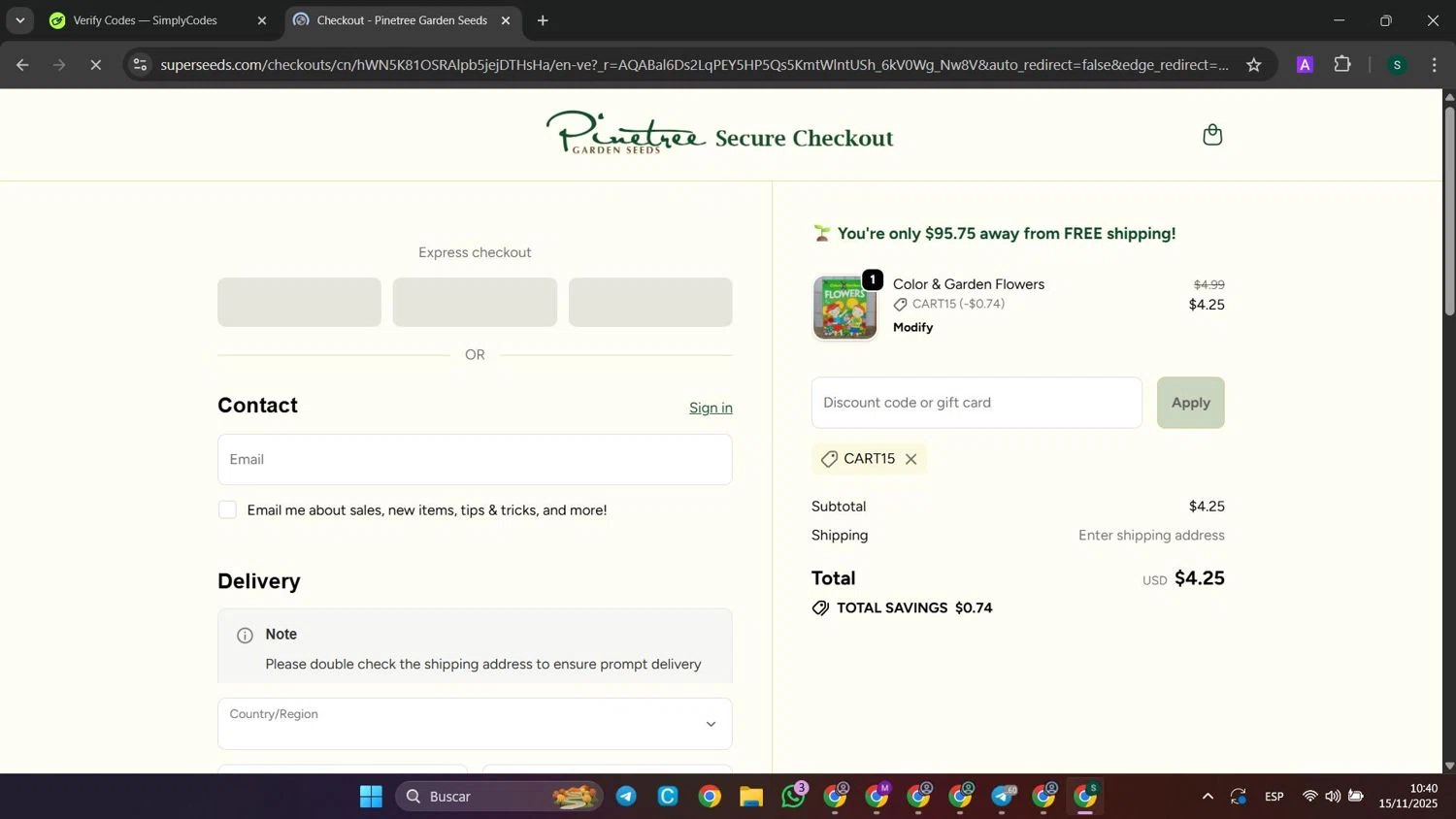Click the Color & Garden Flowers product name
This screenshot has width=1456, height=819.
pos(969,284)
